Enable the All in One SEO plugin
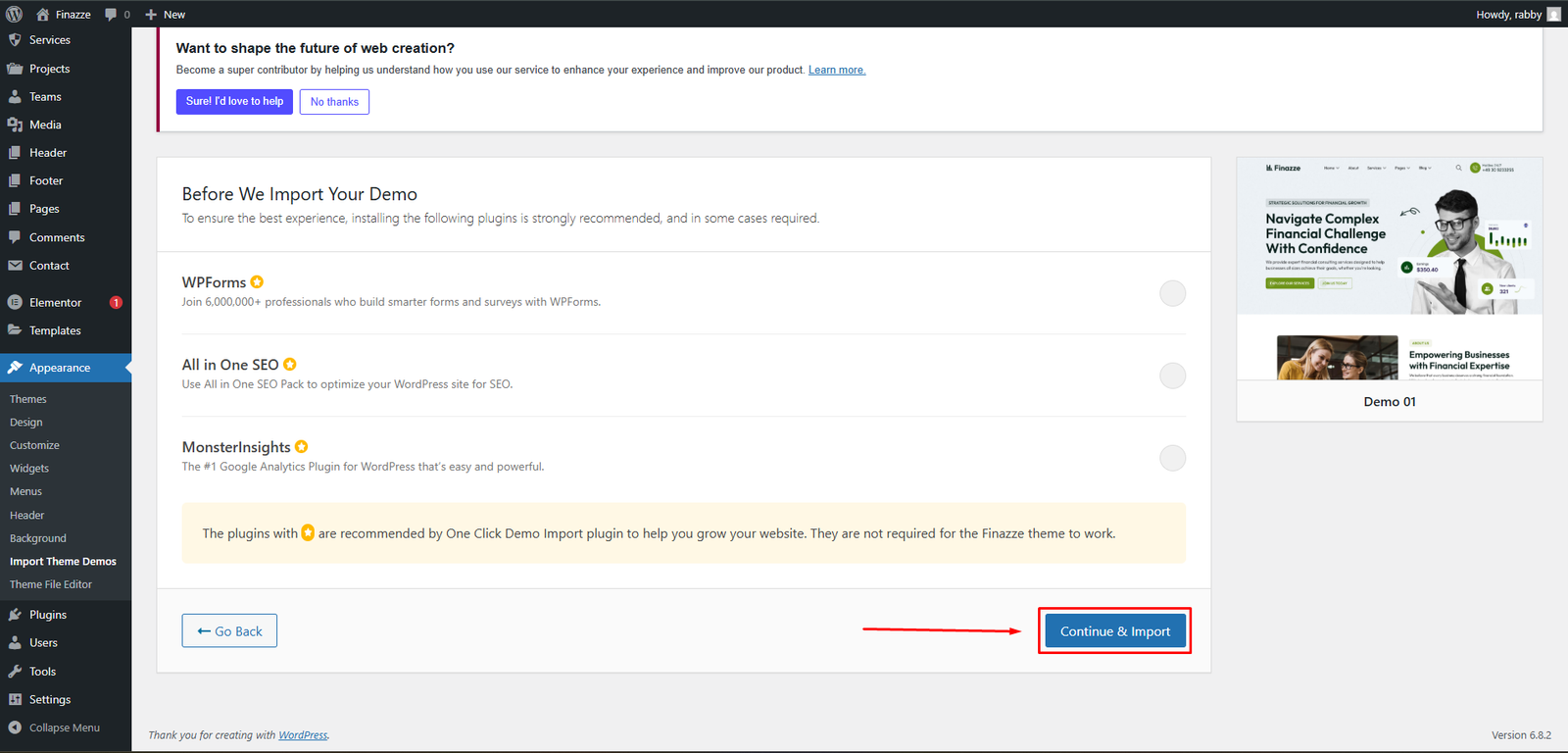1568x753 pixels. coord(1172,376)
